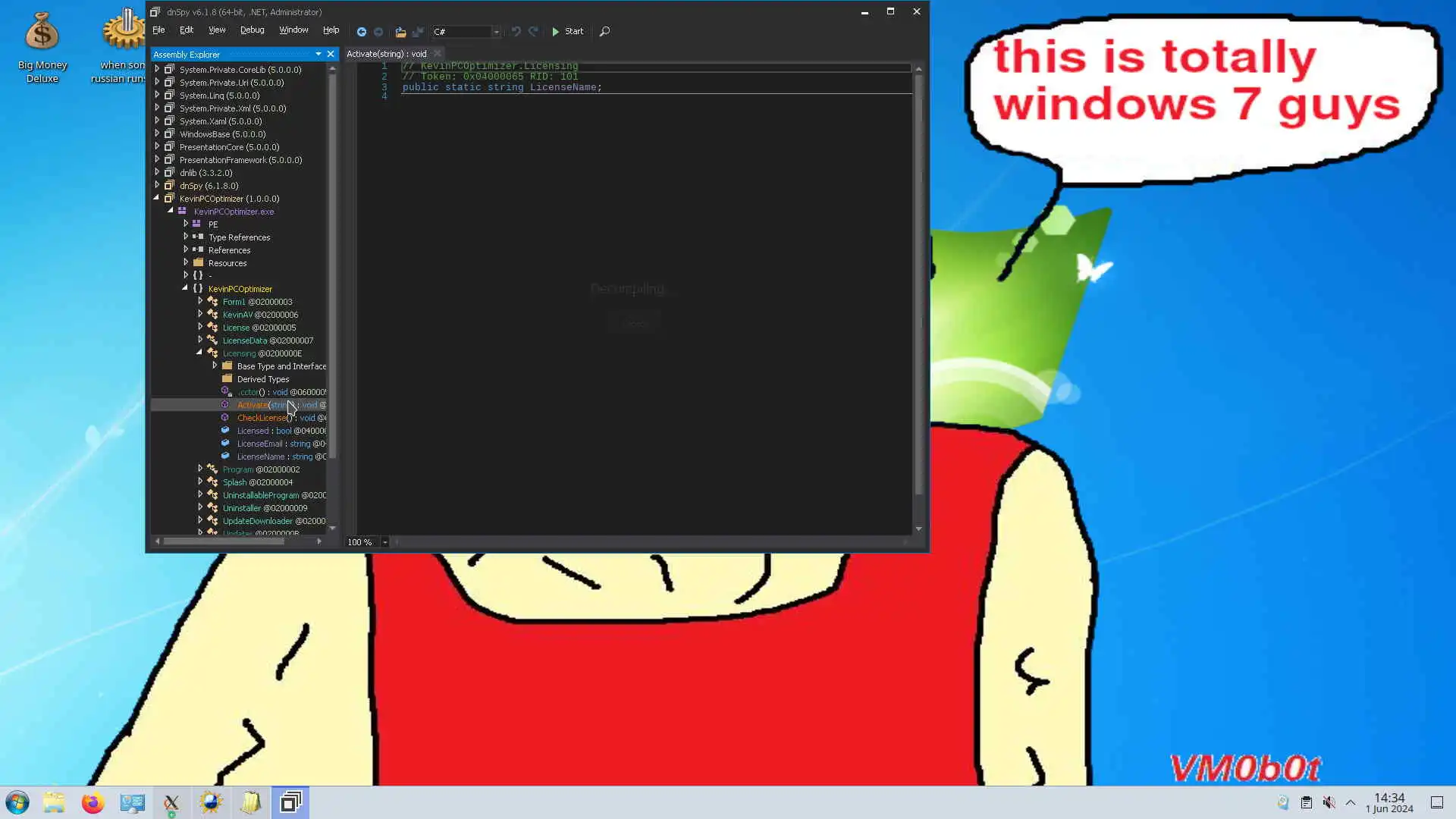Click the Search magnifier icon in toolbar
Viewport: 1456px width, 819px height.
(x=604, y=32)
